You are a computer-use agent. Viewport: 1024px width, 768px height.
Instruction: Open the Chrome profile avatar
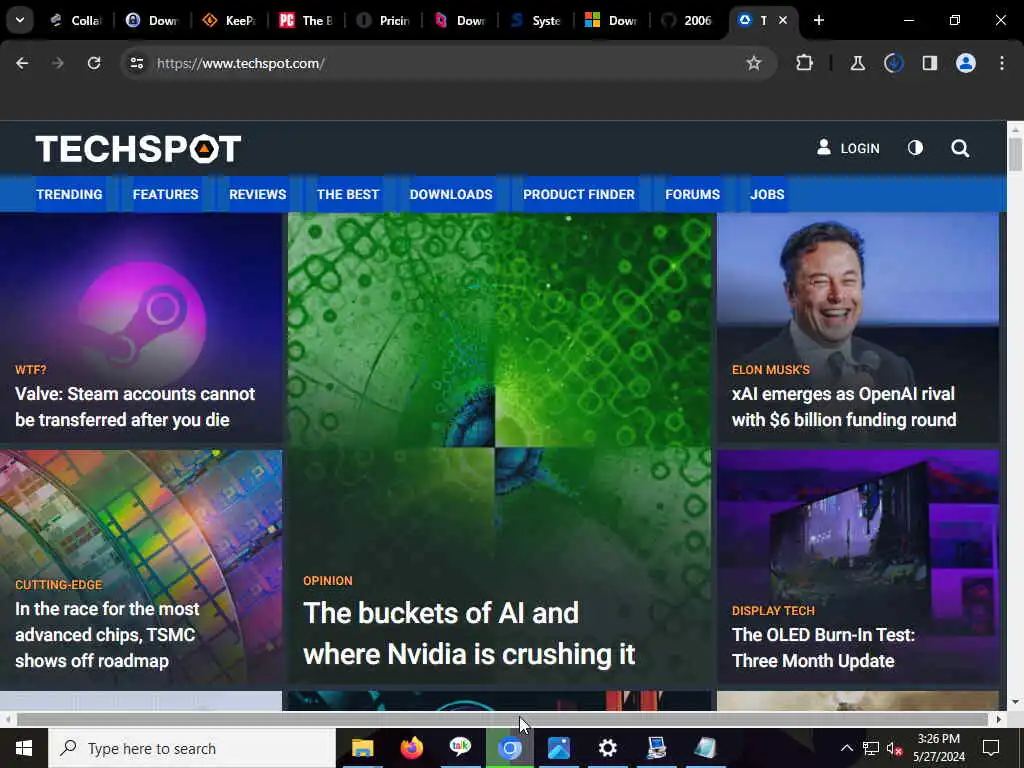point(965,63)
